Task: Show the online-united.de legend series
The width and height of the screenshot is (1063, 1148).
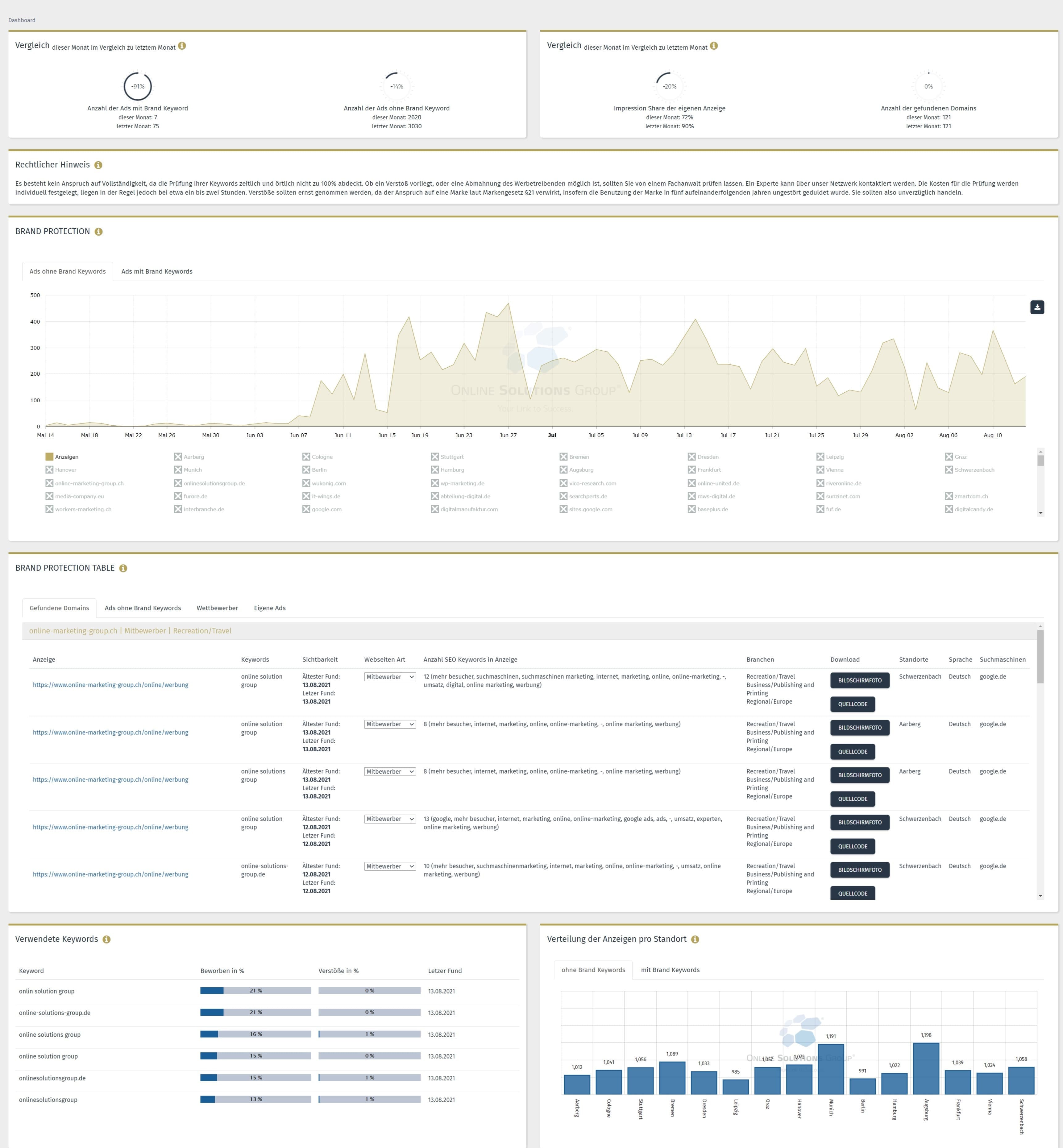Action: (x=714, y=483)
